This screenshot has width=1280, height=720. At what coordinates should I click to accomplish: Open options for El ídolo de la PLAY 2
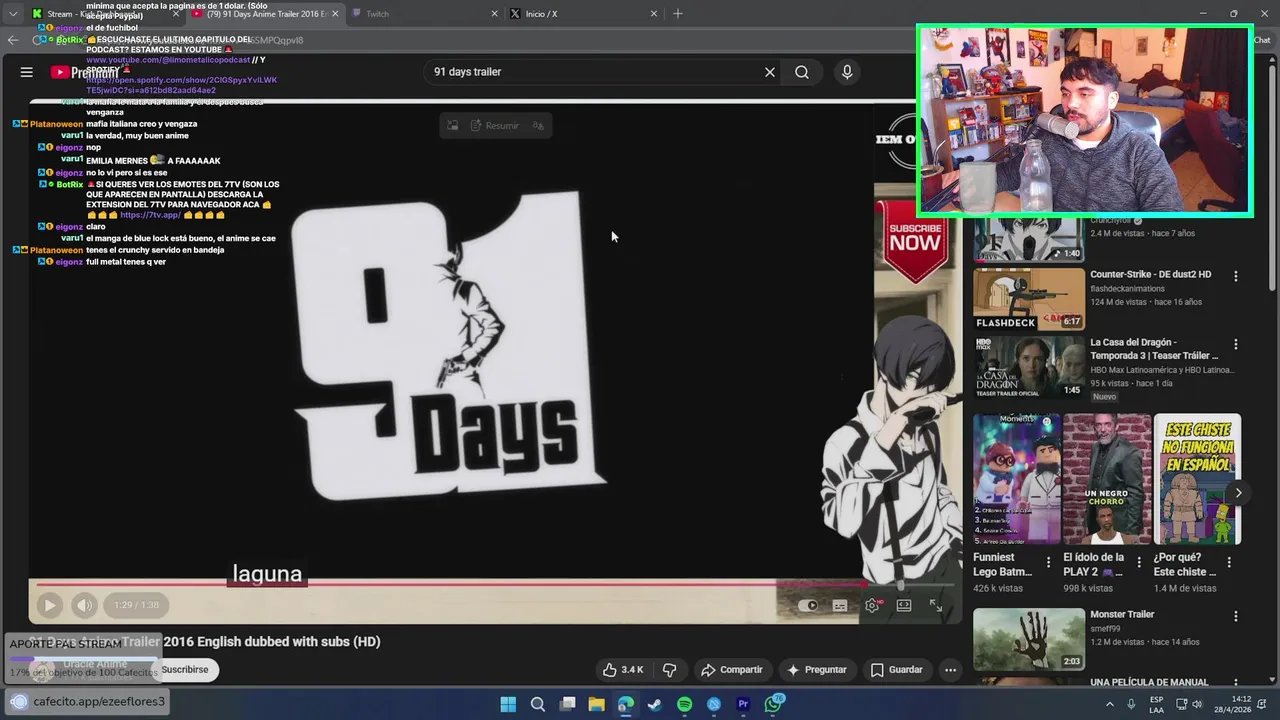(x=1139, y=563)
